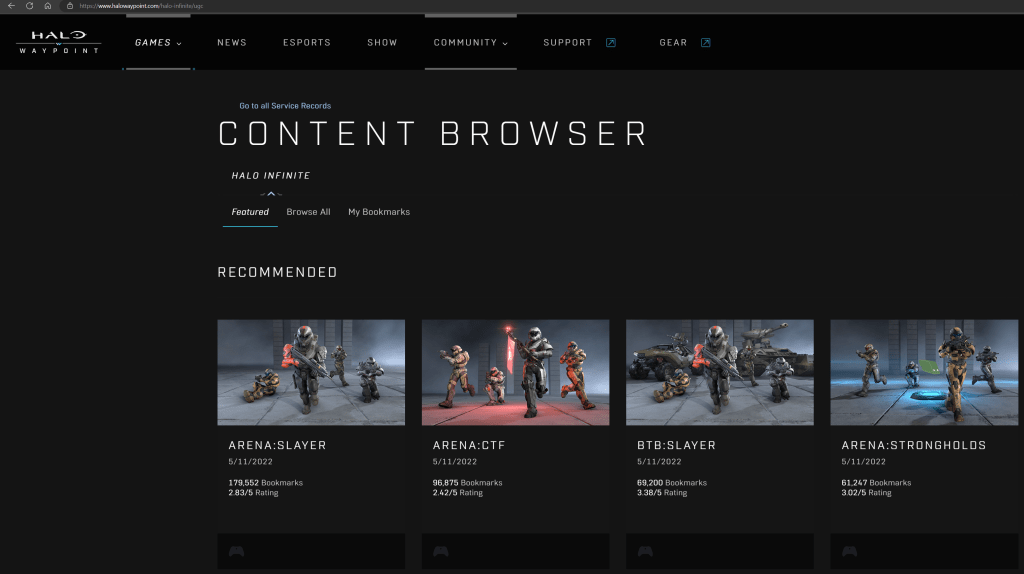Click the browser home icon
Image resolution: width=1024 pixels, height=574 pixels.
[x=47, y=6]
